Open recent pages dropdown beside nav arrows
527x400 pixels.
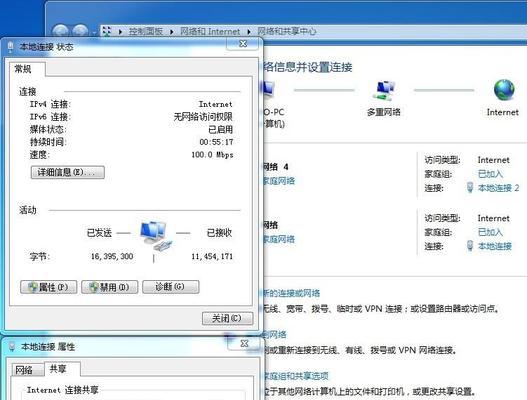tap(94, 32)
